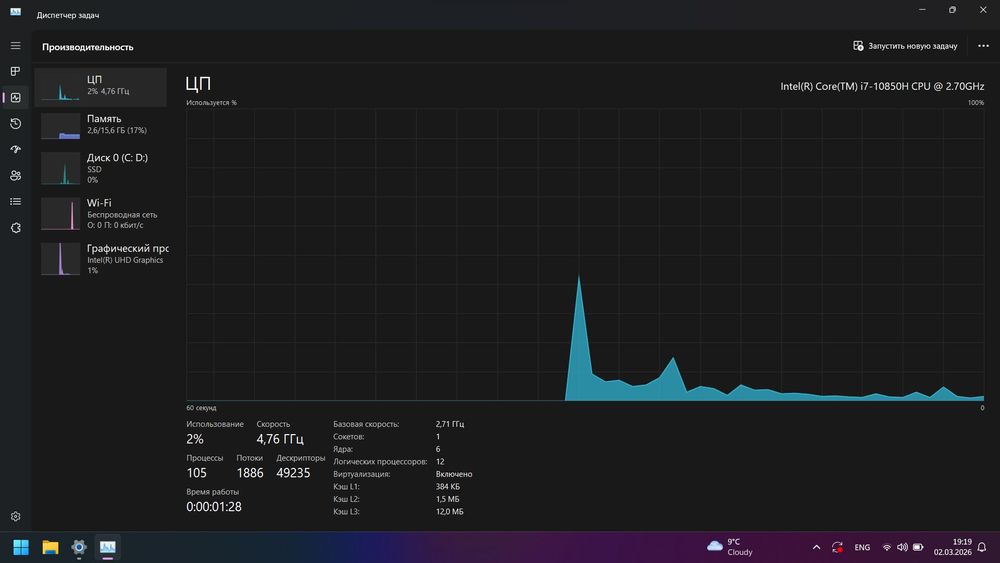Expand hidden tray icons chevron
Screen dimensions: 1000x563
(x=816, y=547)
